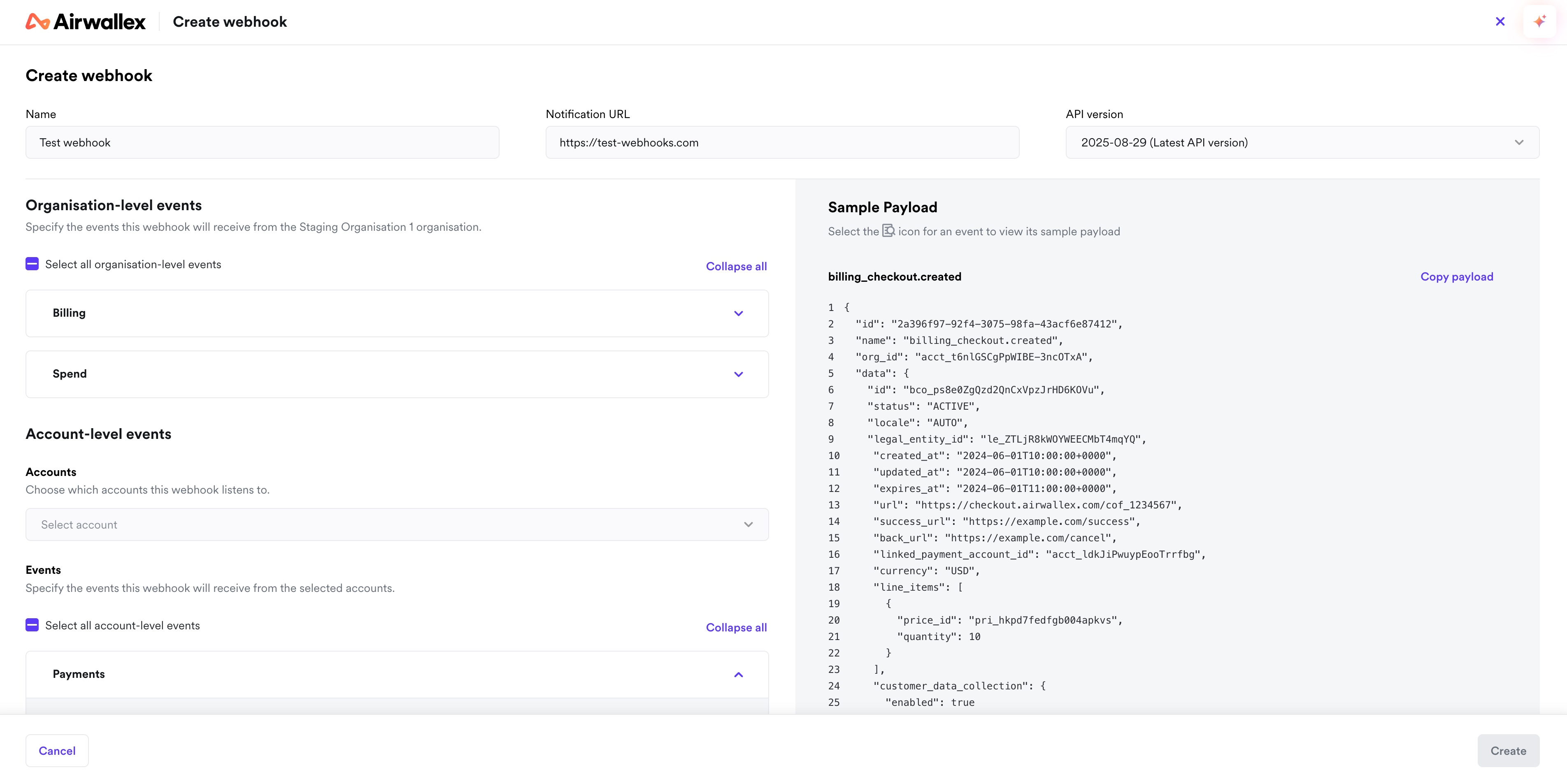Screen dimensions: 1567x784
Task: Expand the Billing events section
Action: coord(739,313)
